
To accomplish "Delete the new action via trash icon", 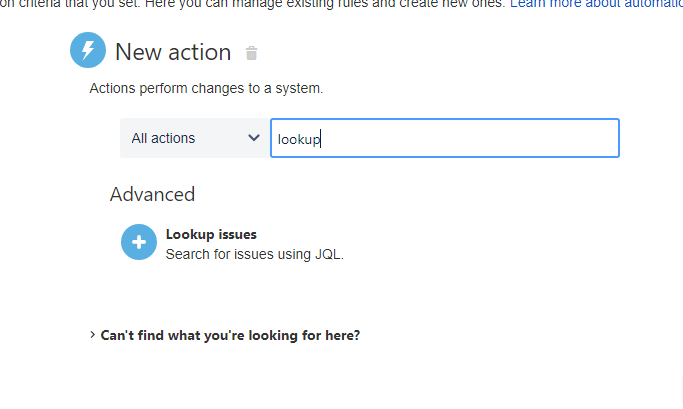I will tap(252, 53).
